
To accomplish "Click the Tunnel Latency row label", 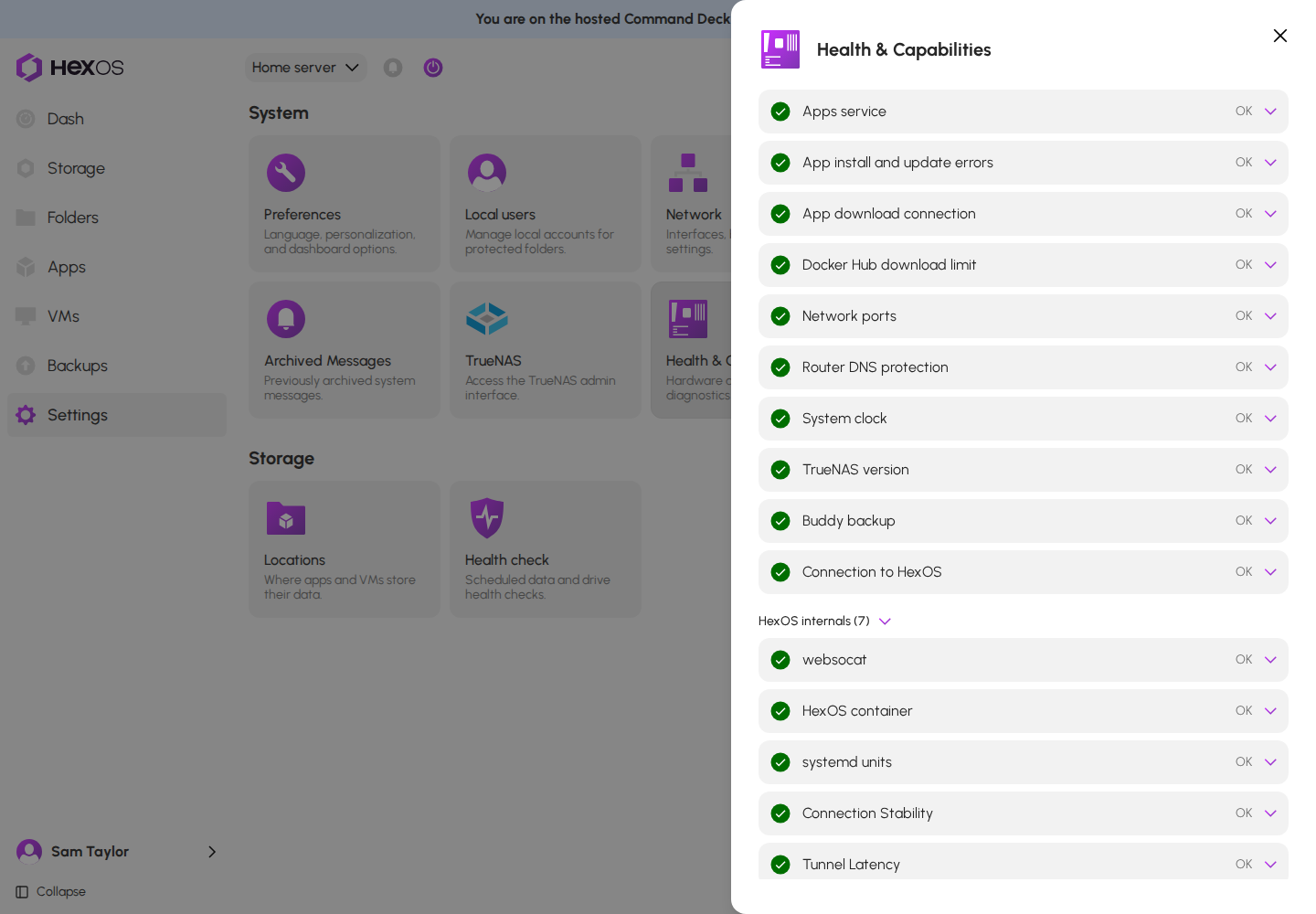I will point(851,865).
